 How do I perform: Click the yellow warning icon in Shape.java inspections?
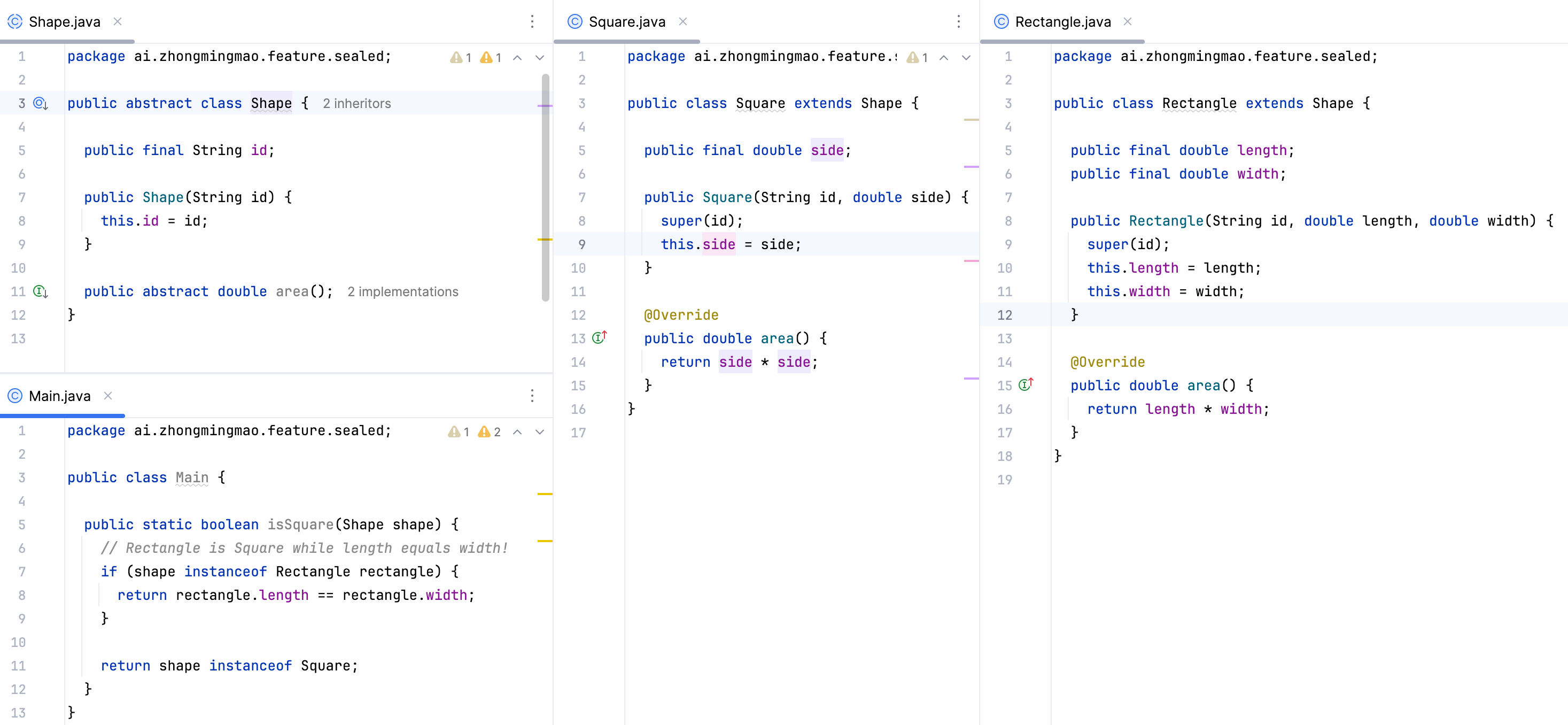[486, 58]
